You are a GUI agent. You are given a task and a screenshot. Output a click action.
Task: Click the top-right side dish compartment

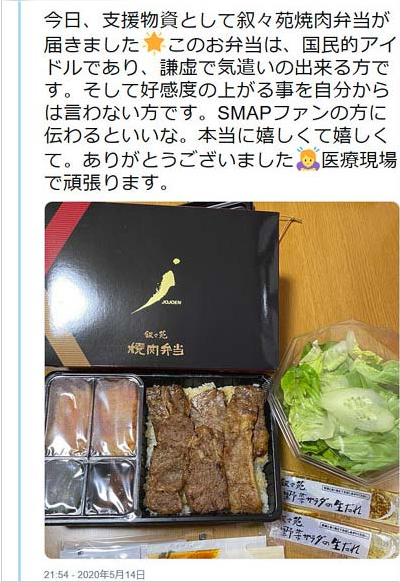coord(116,416)
